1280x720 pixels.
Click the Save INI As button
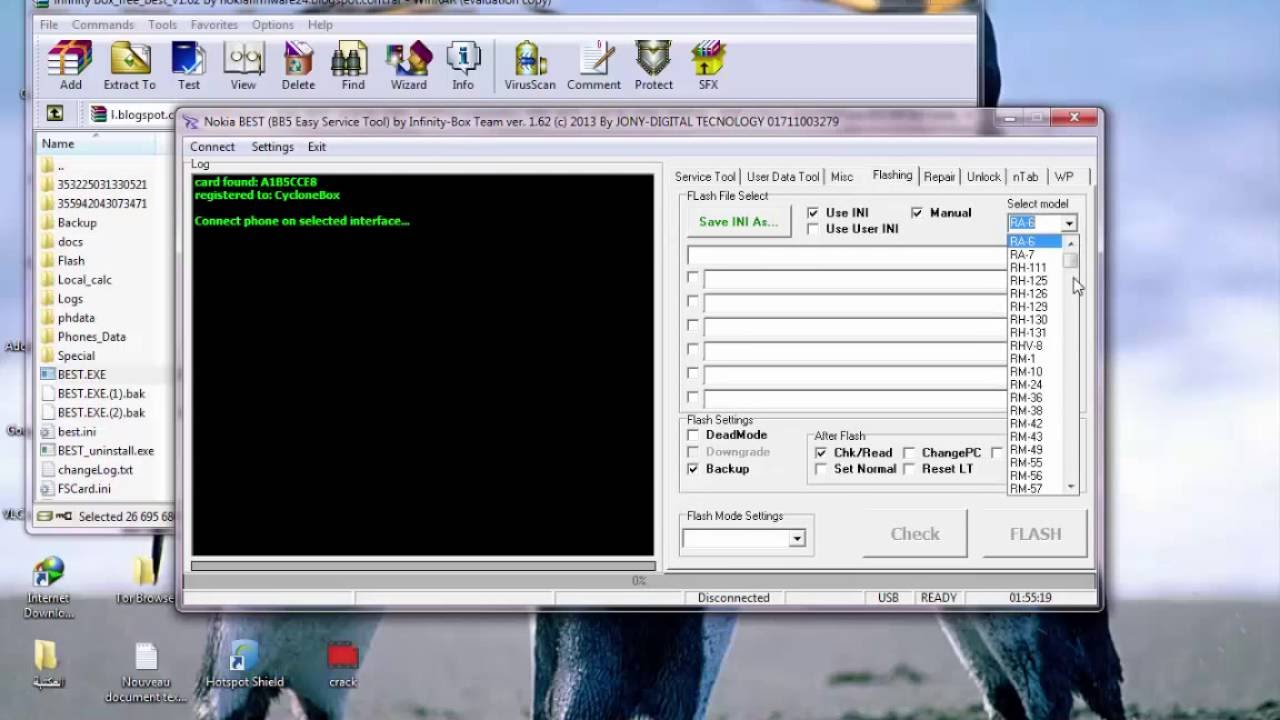pyautogui.click(x=738, y=222)
